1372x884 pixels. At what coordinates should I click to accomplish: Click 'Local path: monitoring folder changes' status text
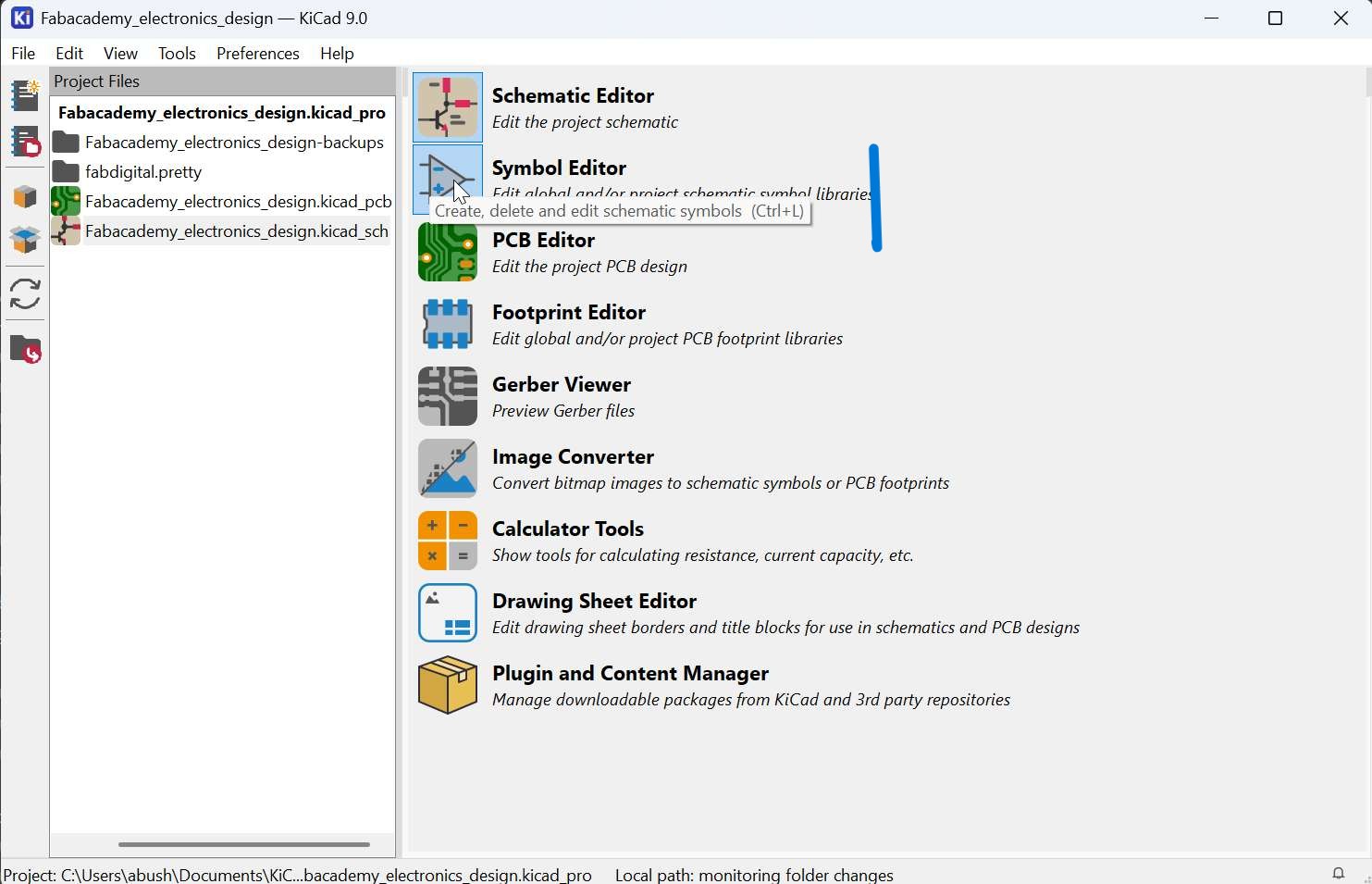point(754,875)
